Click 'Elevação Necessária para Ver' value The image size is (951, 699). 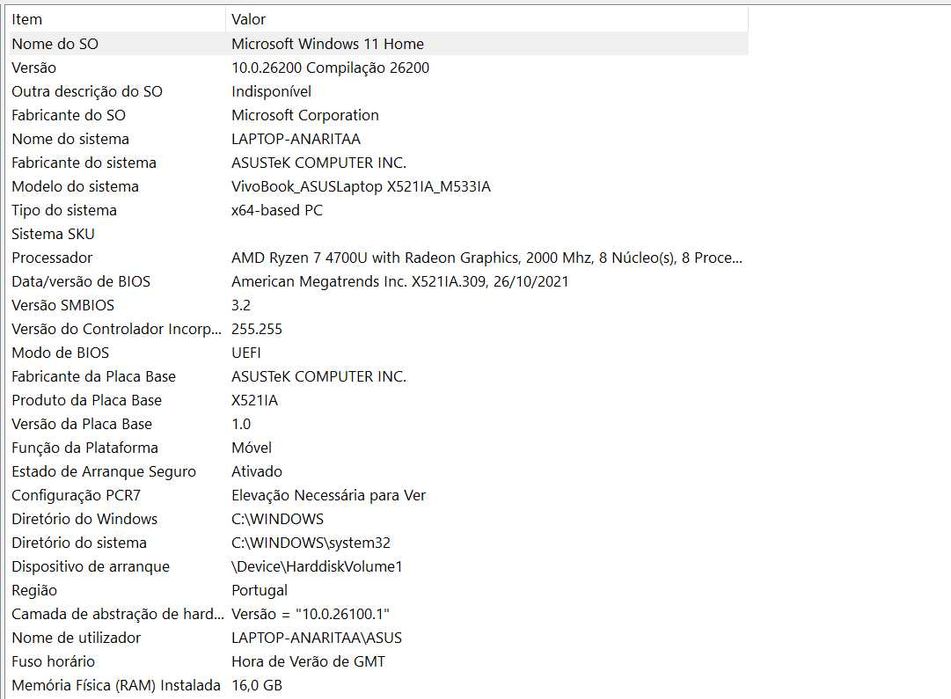click(x=328, y=495)
